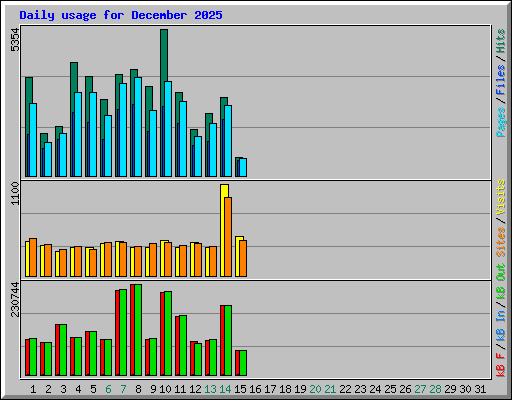This screenshot has width=512, height=400.
Task: Click the 230744 kB axis value
Action: click(x=15, y=299)
